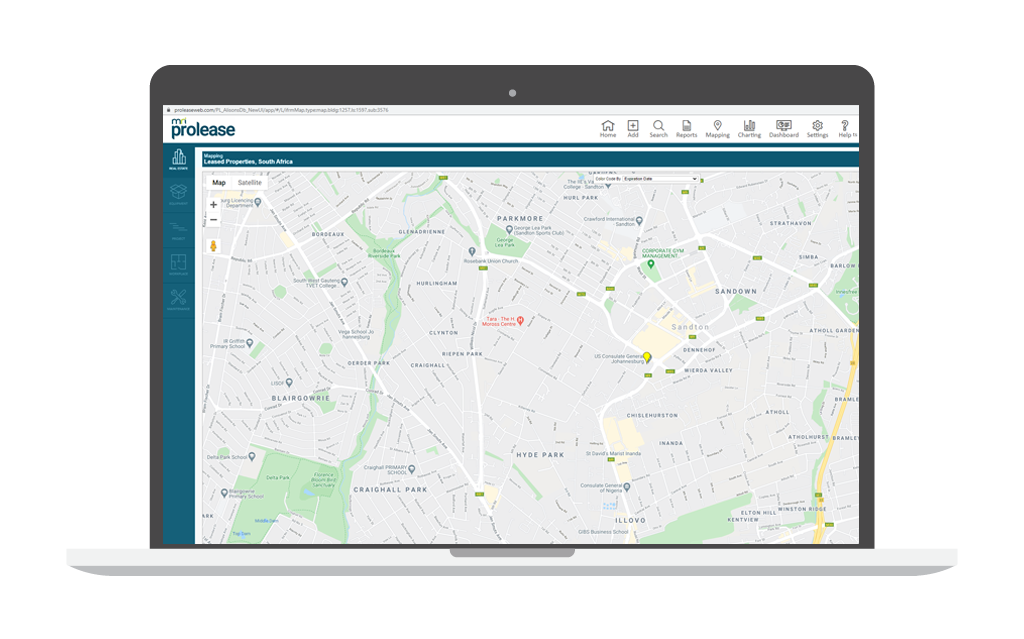Click the Add icon in the toolbar
1024x639 pixels.
coord(633,129)
